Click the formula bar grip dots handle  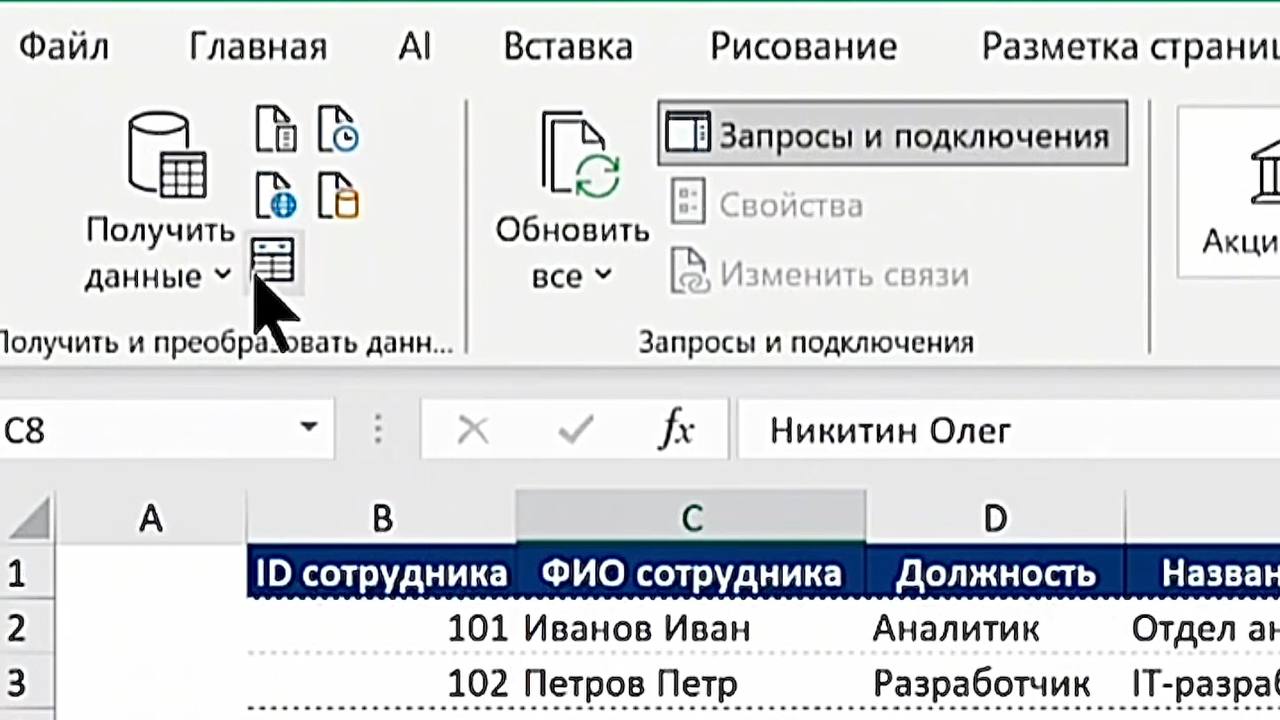(x=378, y=430)
